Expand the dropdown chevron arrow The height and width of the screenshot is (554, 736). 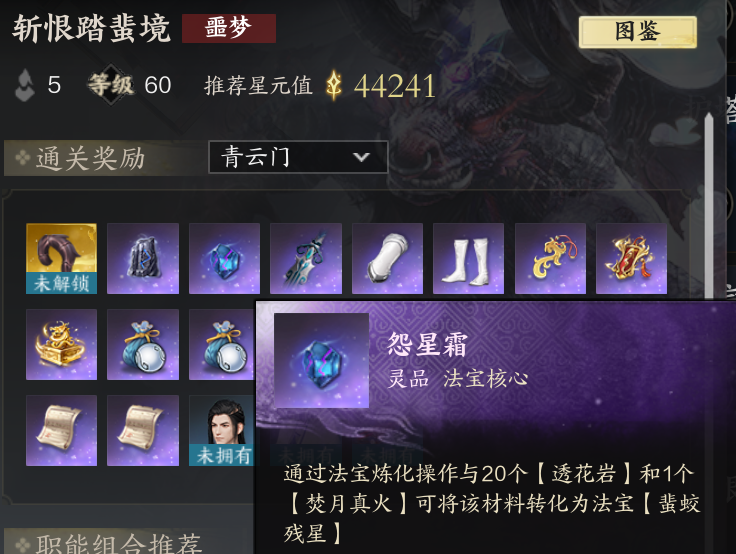point(361,157)
